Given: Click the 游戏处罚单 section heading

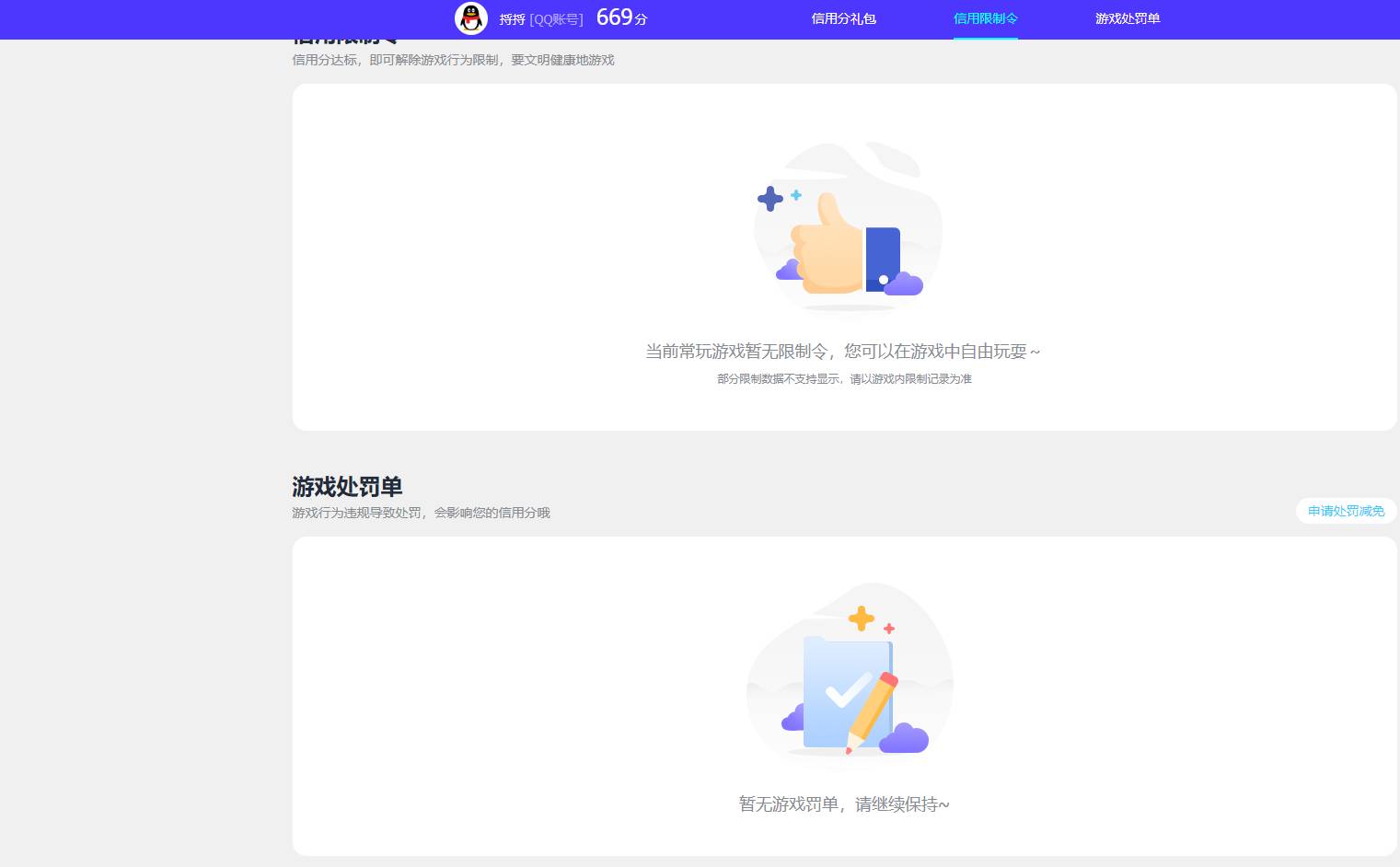Looking at the screenshot, I should 347,487.
